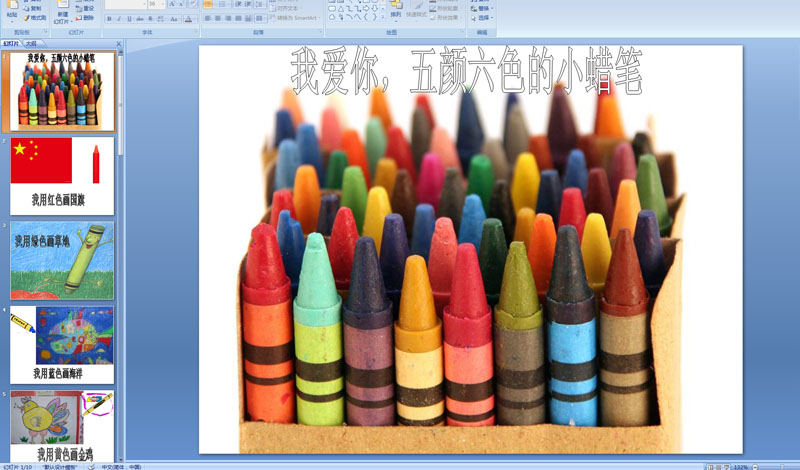Viewport: 800px width, 470px height.
Task: Select slide 1 crayon box thumbnail
Action: pyautogui.click(x=62, y=91)
